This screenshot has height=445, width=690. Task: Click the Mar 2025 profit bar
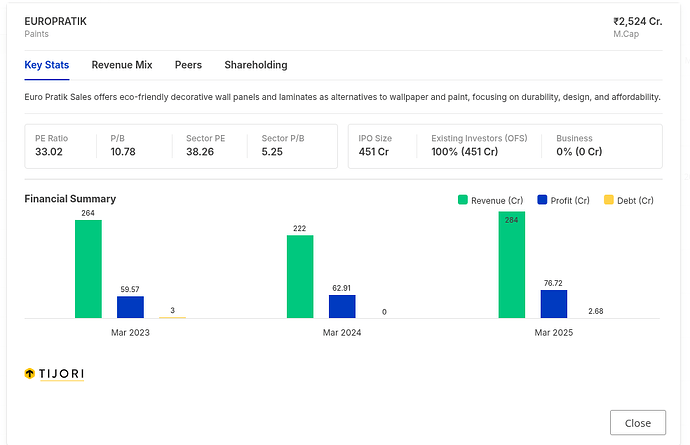[x=553, y=303]
